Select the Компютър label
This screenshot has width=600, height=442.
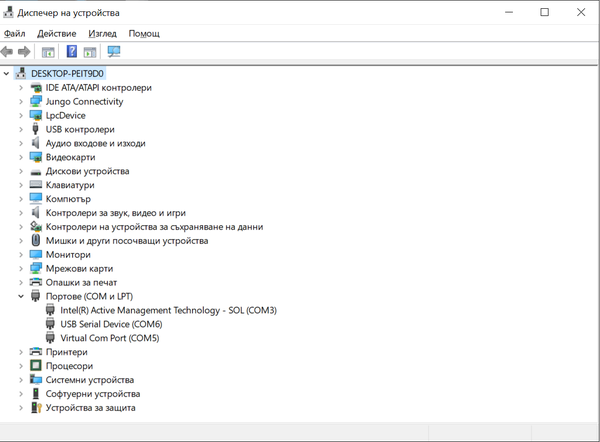coord(68,199)
